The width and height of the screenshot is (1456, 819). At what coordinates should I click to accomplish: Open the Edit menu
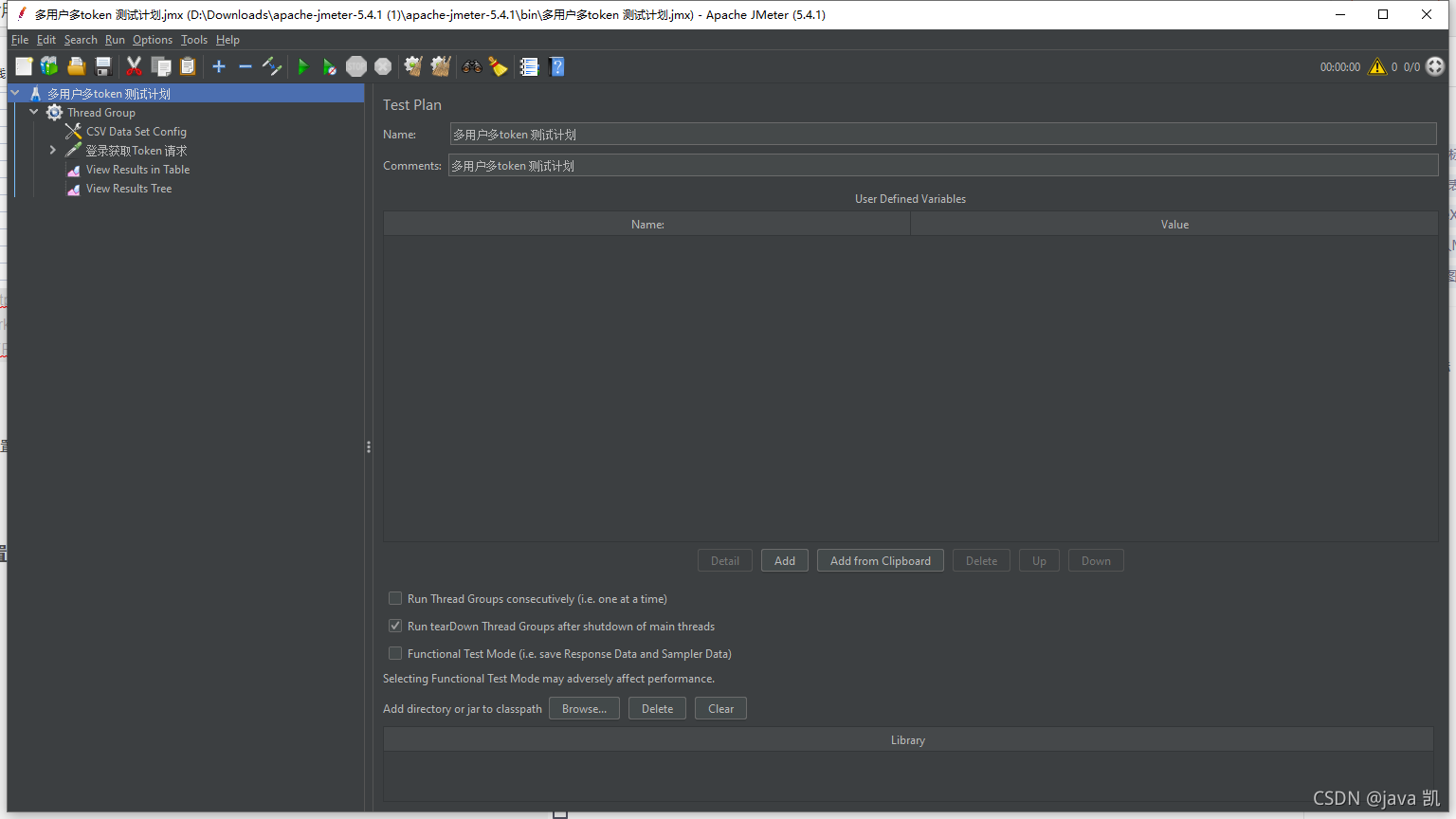(x=46, y=40)
